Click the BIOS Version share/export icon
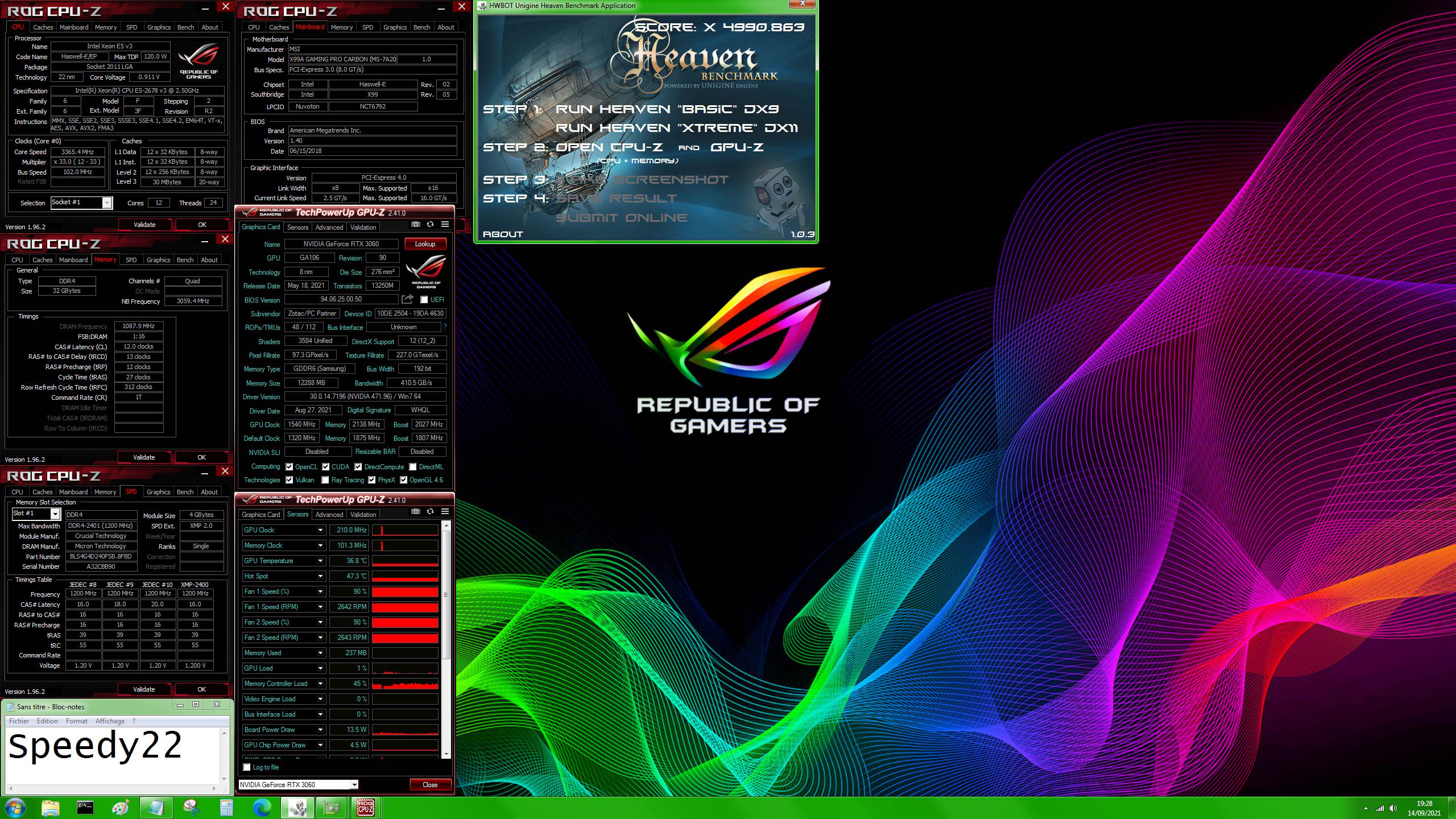The height and width of the screenshot is (819, 1456). pos(407,299)
